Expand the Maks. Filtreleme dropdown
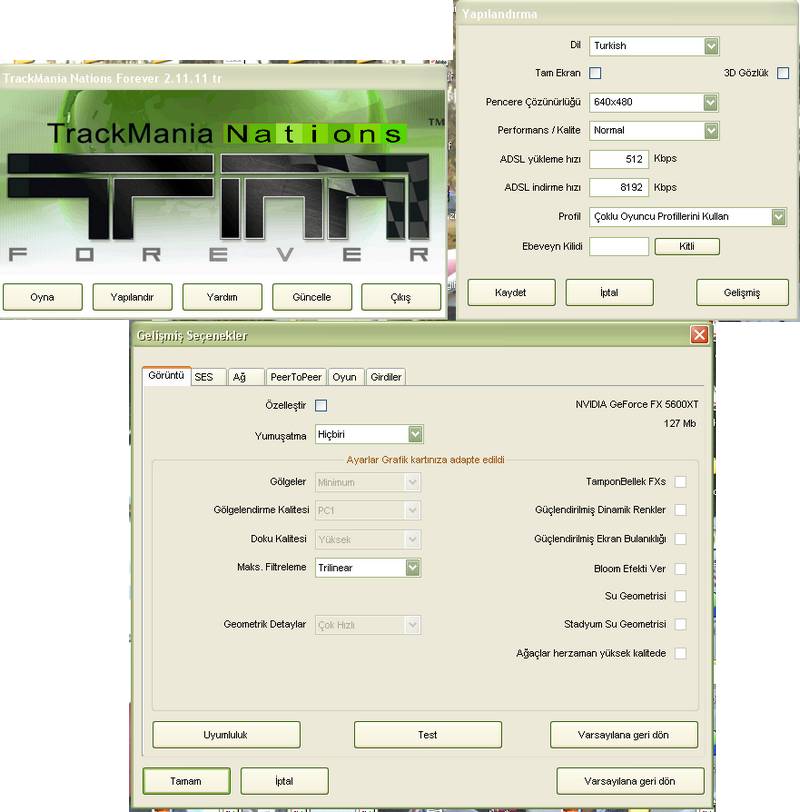This screenshot has width=800, height=812. click(x=368, y=568)
